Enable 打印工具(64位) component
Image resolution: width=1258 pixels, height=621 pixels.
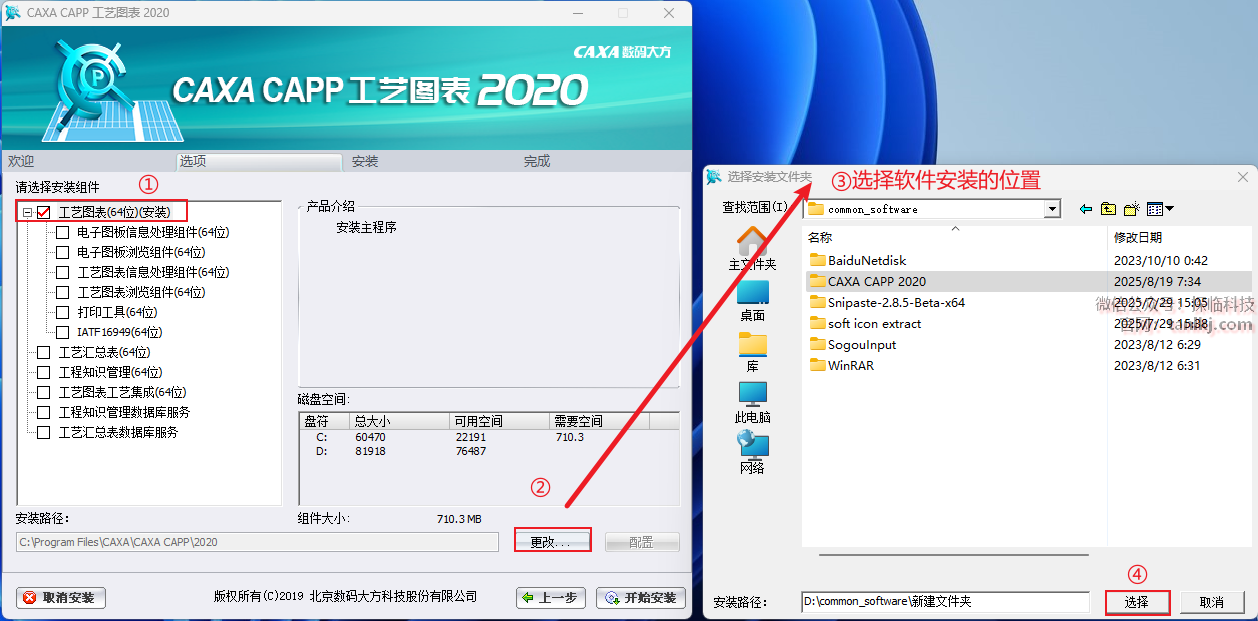63,312
